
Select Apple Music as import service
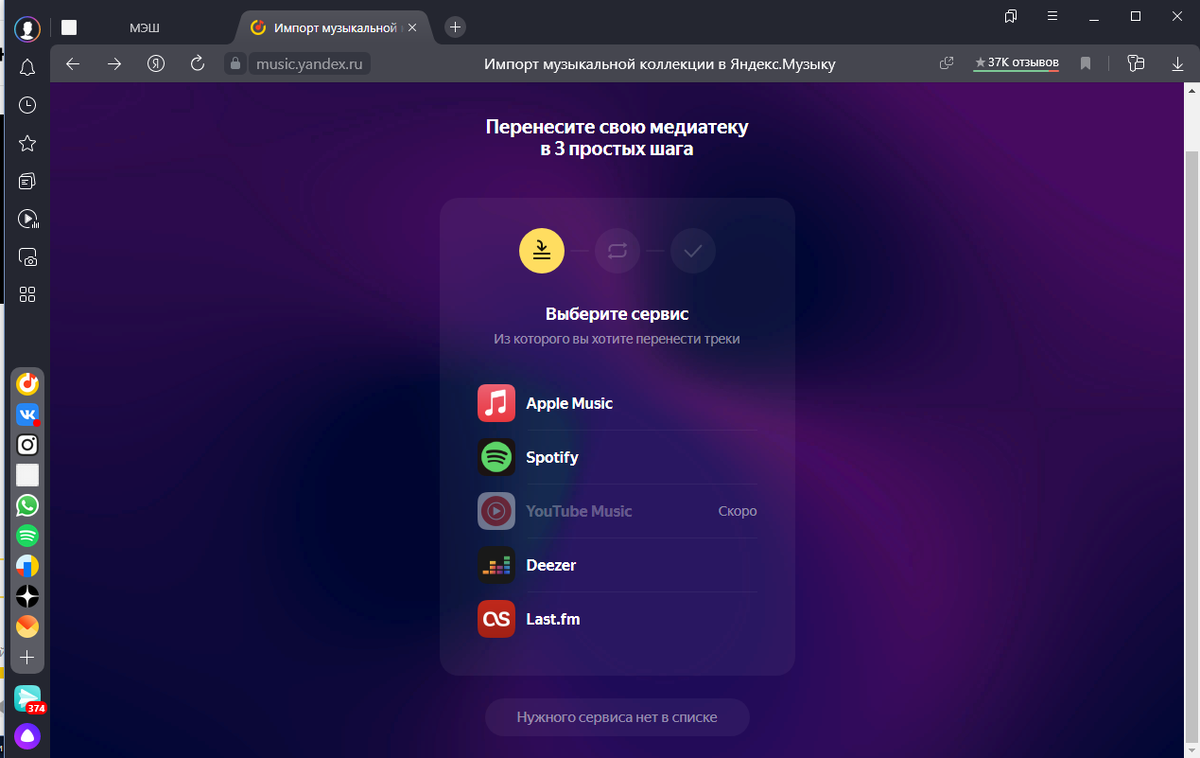(617, 403)
